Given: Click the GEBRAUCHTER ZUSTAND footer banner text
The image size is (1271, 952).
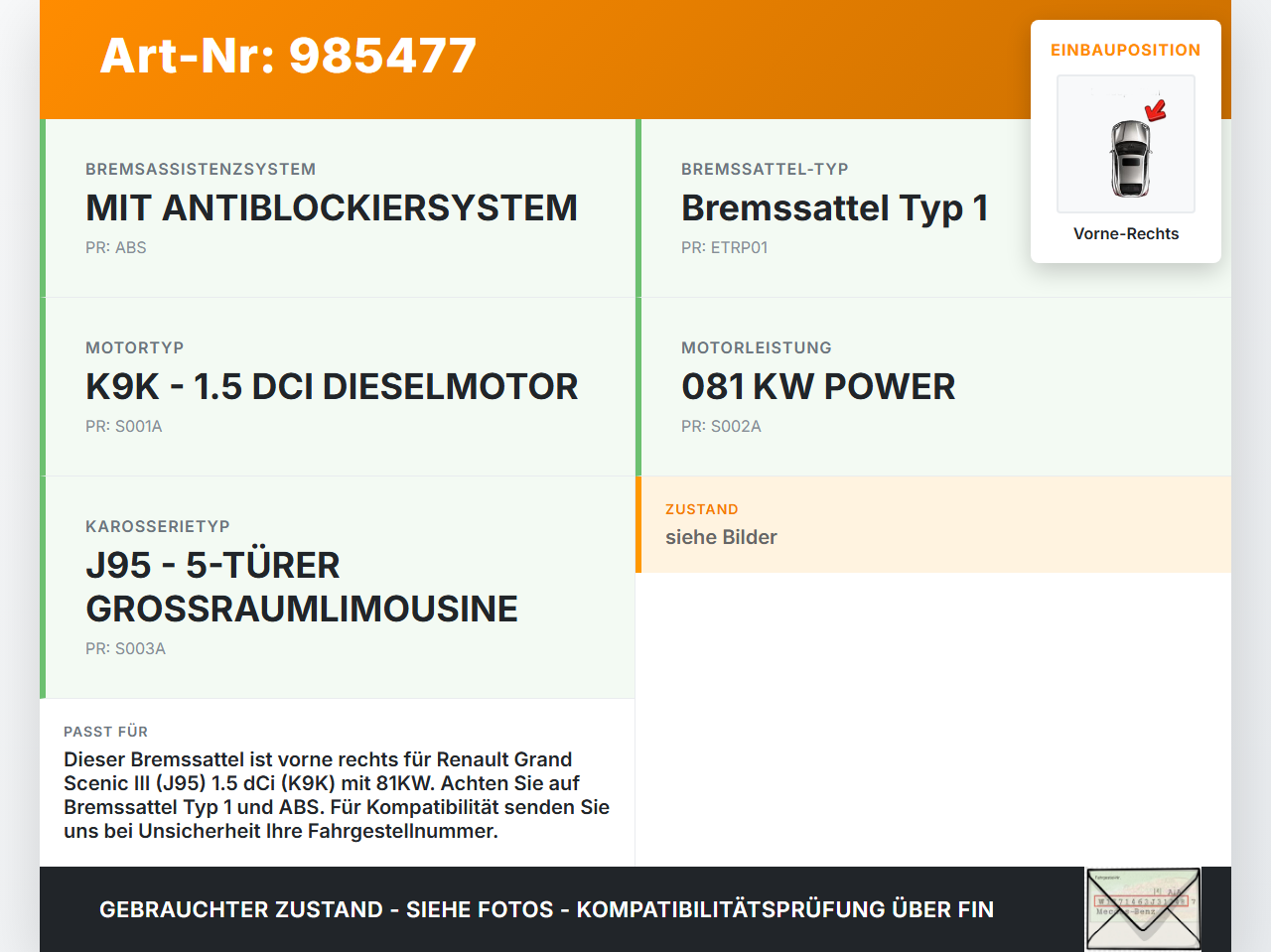Looking at the screenshot, I should coord(546,909).
